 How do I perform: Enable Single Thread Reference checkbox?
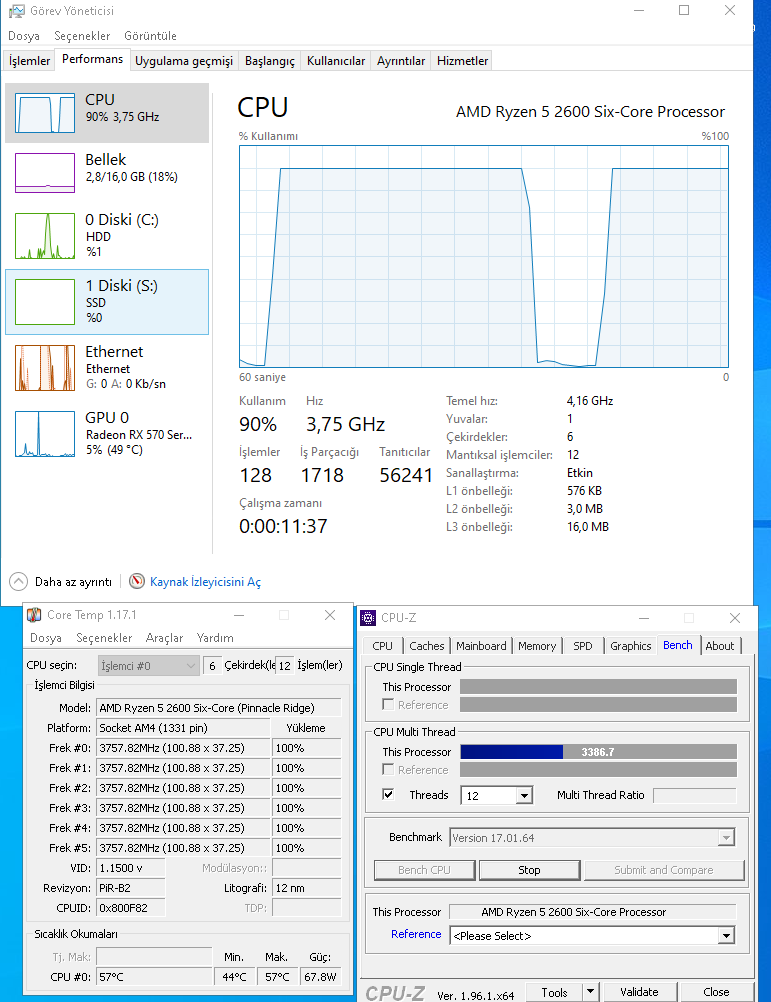point(388,704)
